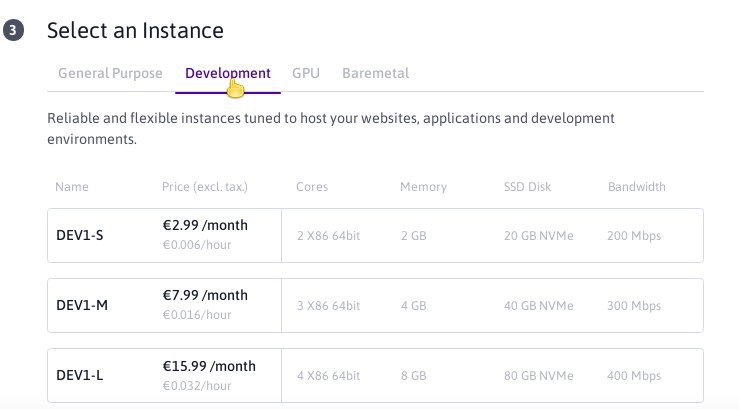Click the Price (excl. tax.) column header

tap(205, 187)
